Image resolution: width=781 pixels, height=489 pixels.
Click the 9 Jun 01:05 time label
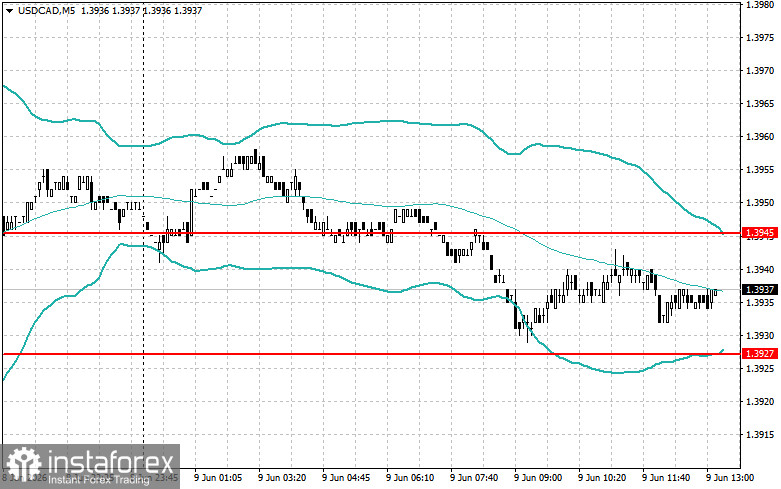[218, 478]
